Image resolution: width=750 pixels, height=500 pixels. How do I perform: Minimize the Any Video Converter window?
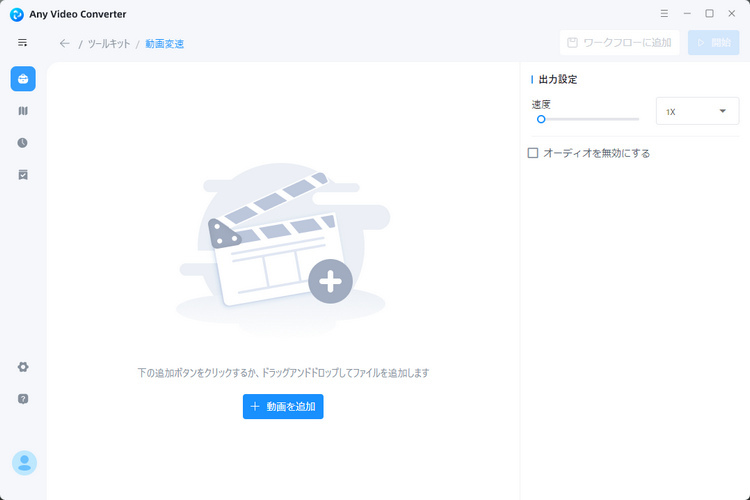pyautogui.click(x=687, y=13)
